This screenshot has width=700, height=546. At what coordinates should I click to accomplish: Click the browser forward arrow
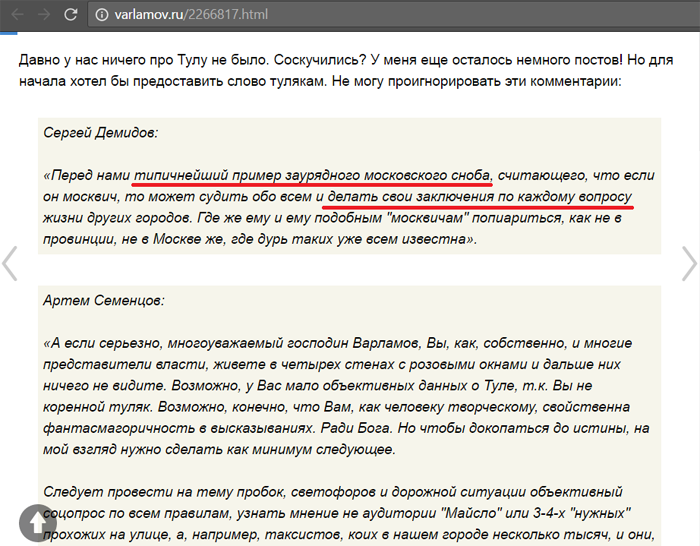(44, 15)
